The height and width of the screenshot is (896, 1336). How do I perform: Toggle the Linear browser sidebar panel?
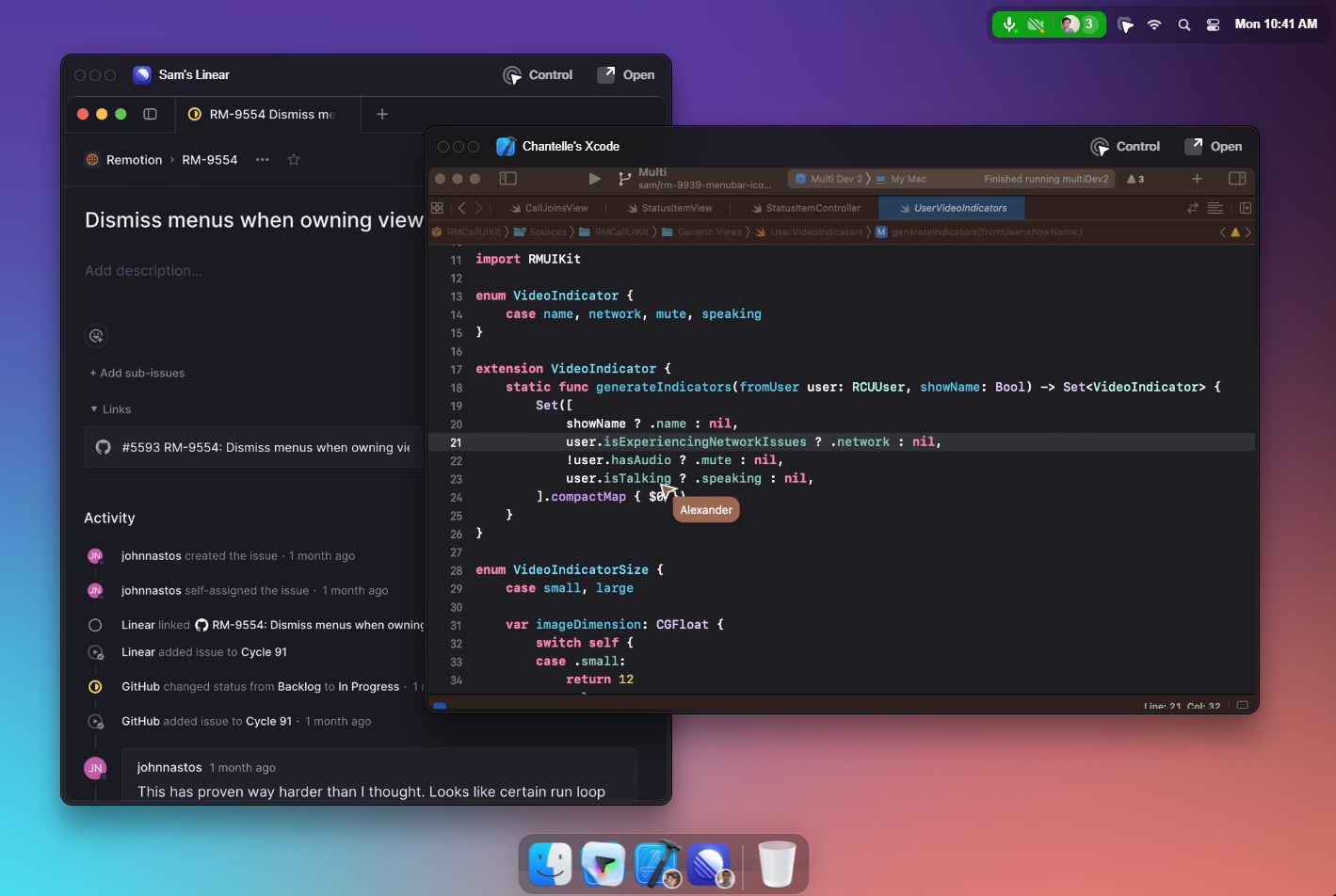(150, 114)
